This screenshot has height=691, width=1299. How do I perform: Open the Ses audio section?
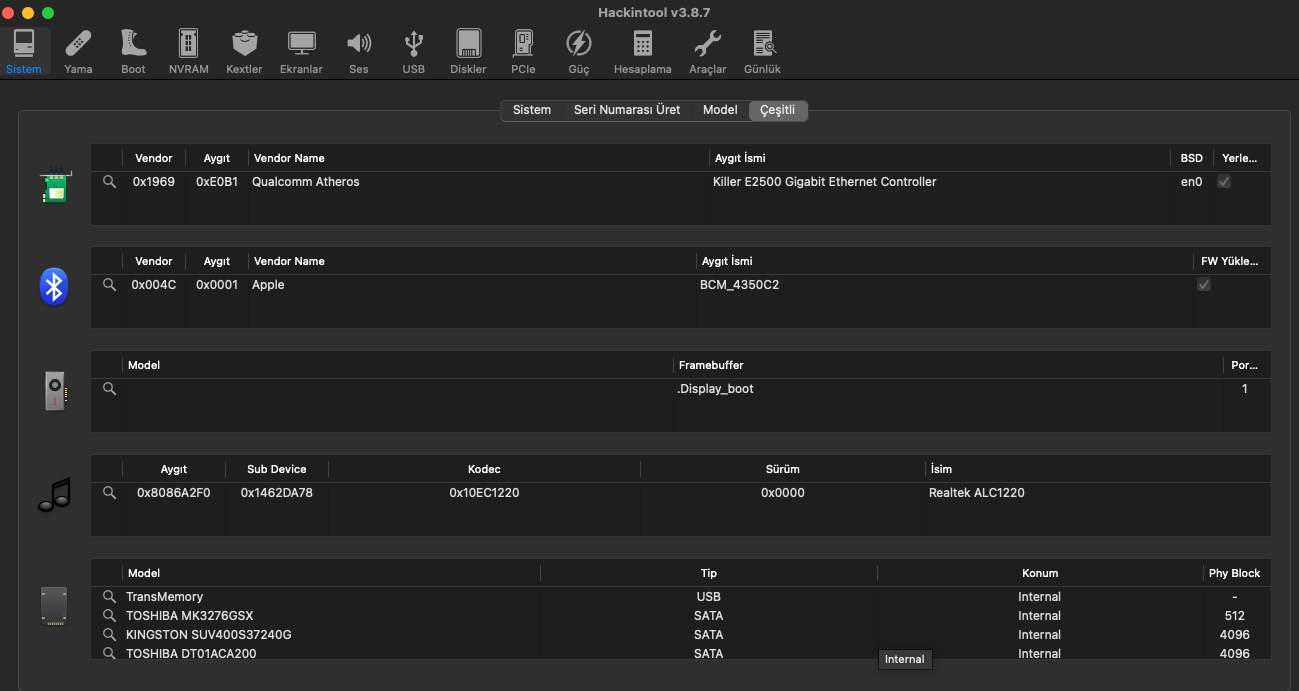[359, 51]
